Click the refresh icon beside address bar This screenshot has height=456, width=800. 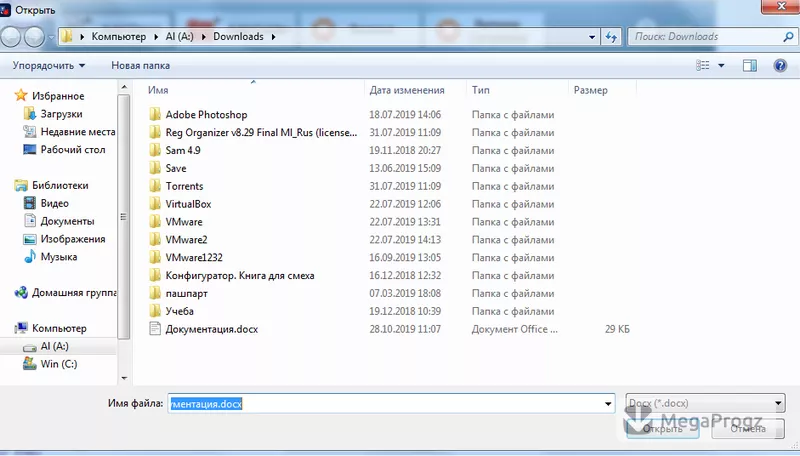coord(611,37)
